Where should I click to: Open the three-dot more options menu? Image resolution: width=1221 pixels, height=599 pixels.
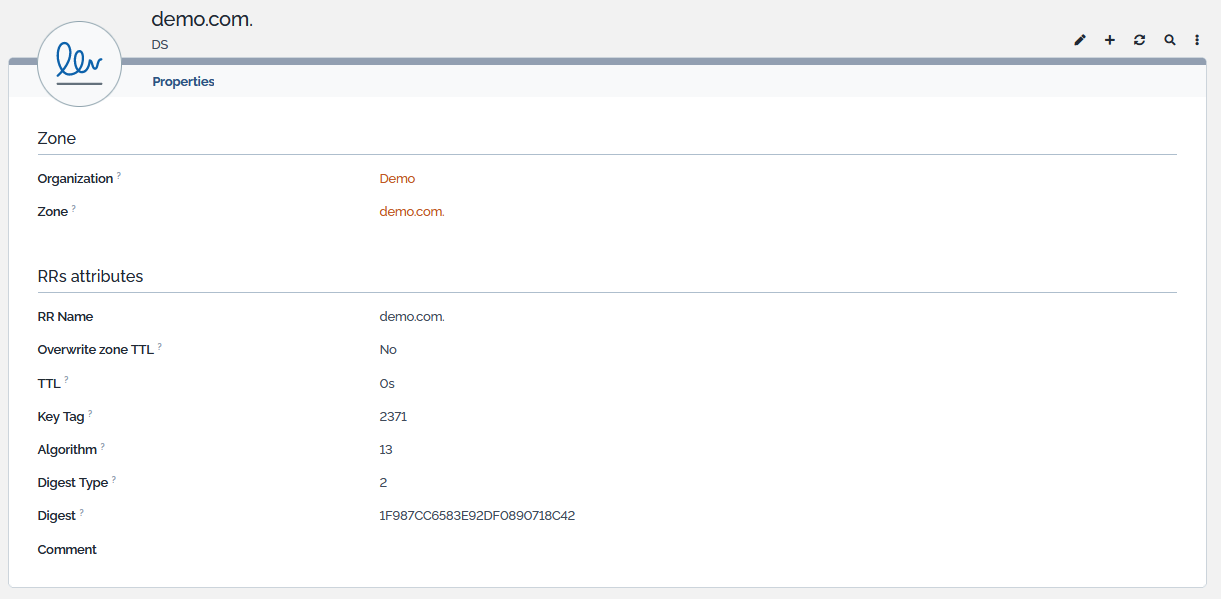click(1197, 40)
